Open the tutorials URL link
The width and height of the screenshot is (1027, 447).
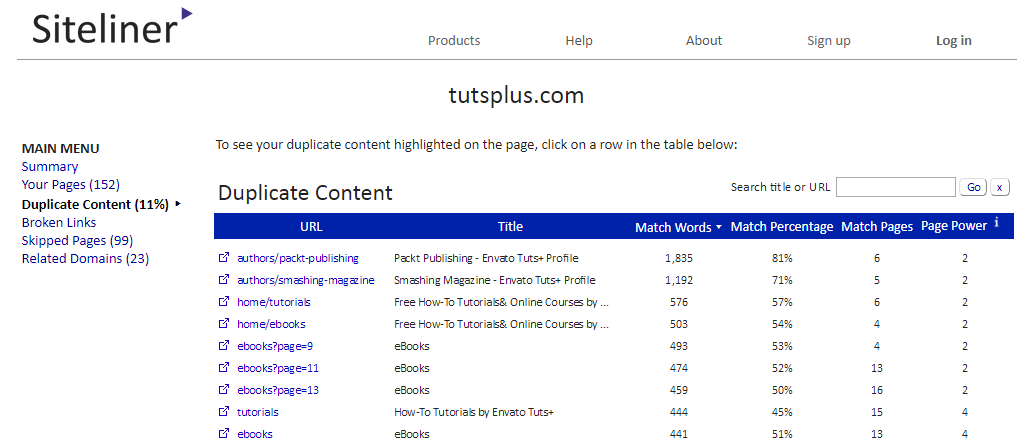click(x=257, y=412)
